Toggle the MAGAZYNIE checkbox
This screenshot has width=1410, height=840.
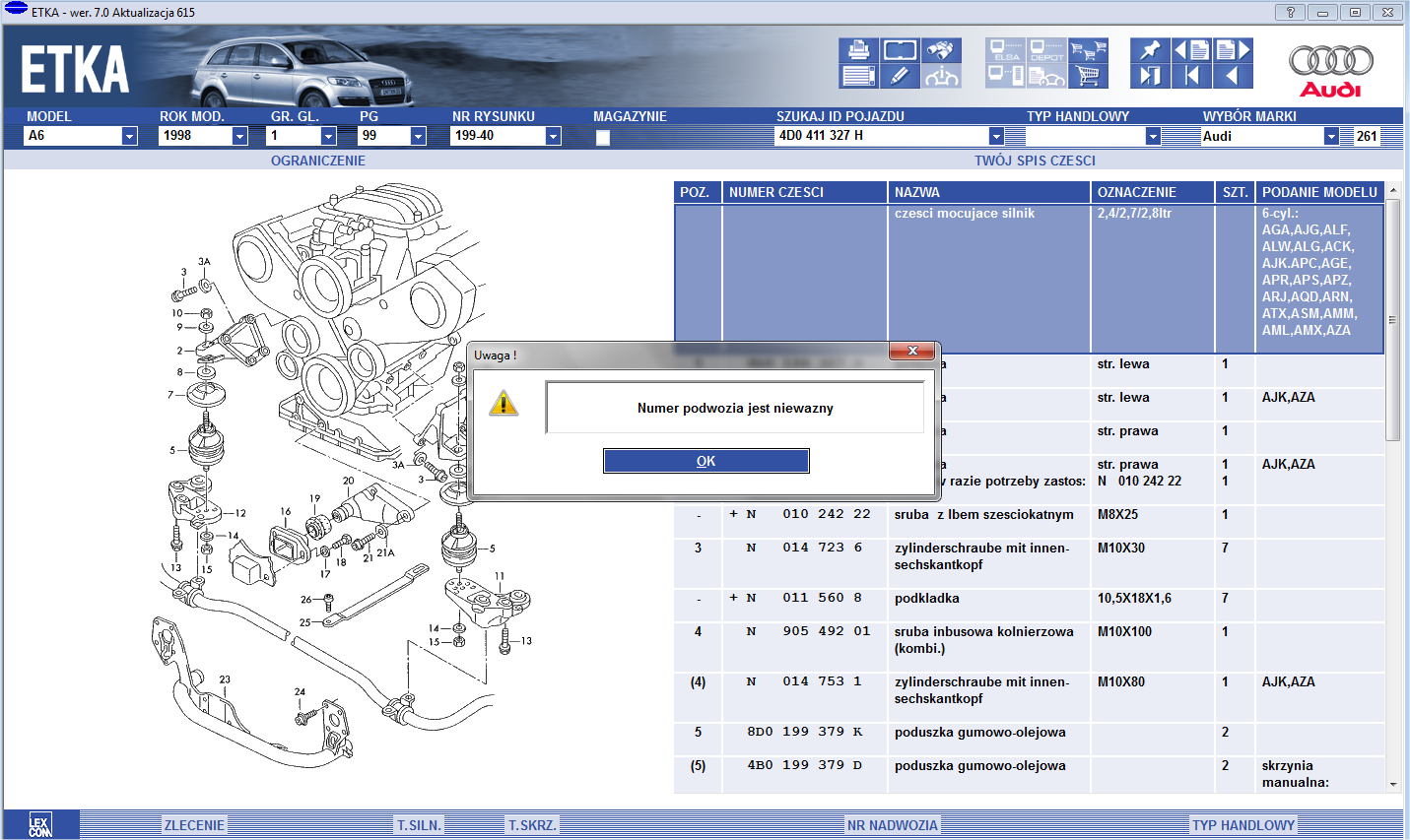pyautogui.click(x=603, y=137)
